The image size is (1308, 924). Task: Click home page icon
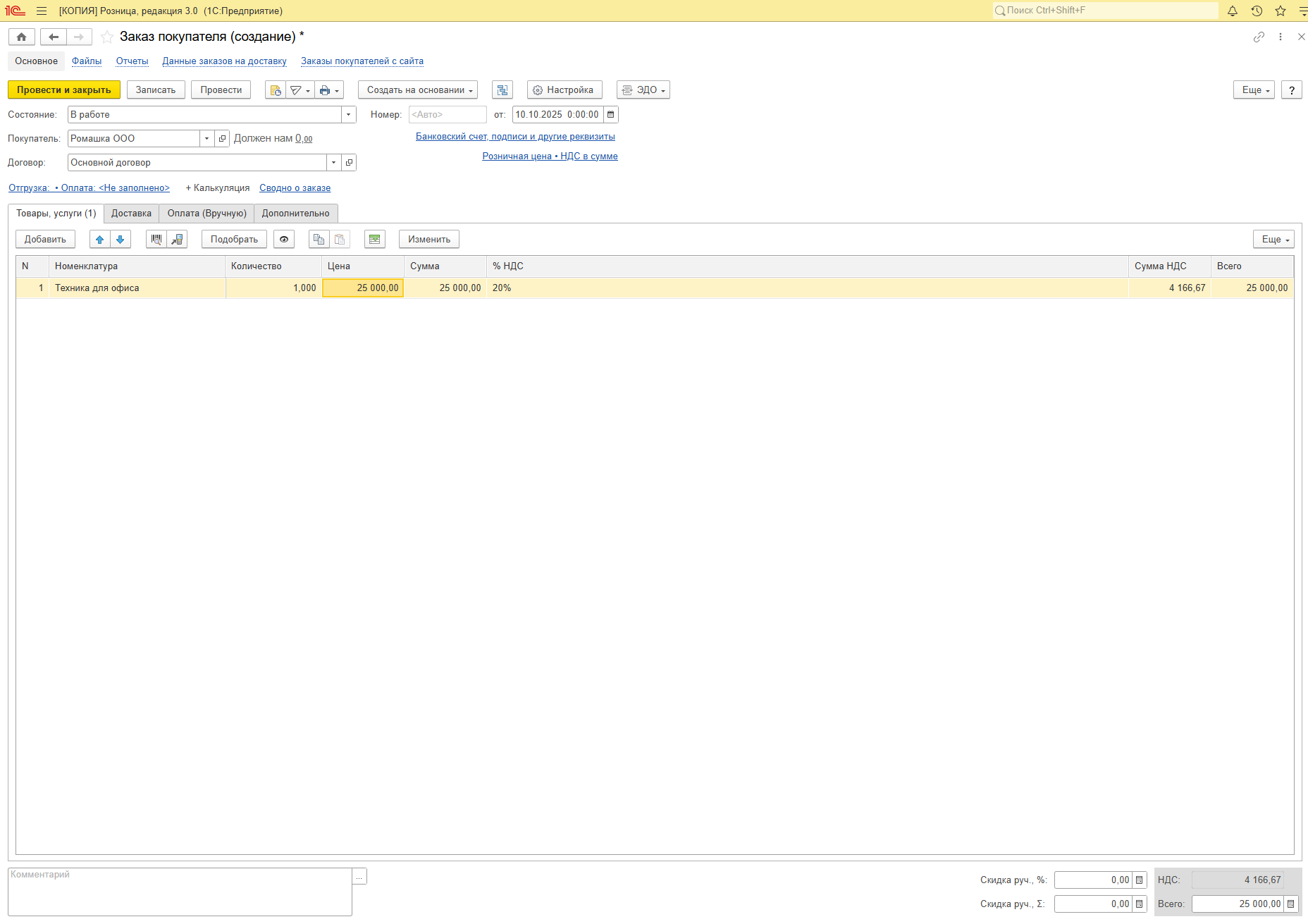tap(21, 37)
